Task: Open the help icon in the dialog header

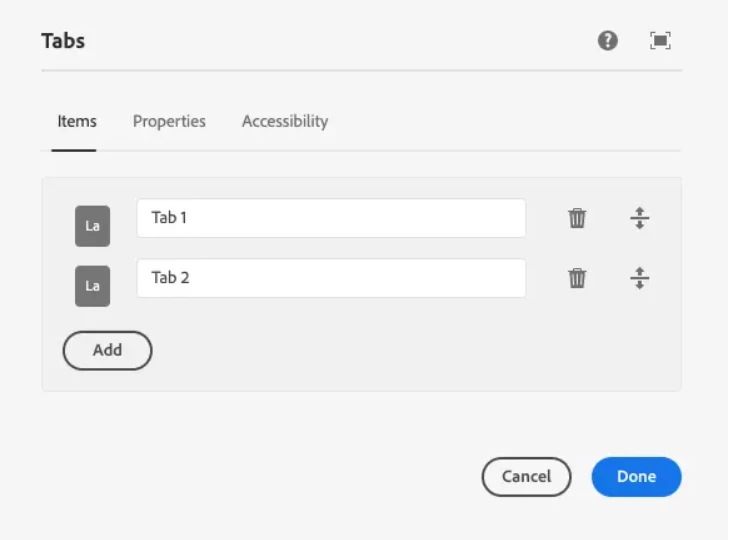Action: pos(608,41)
